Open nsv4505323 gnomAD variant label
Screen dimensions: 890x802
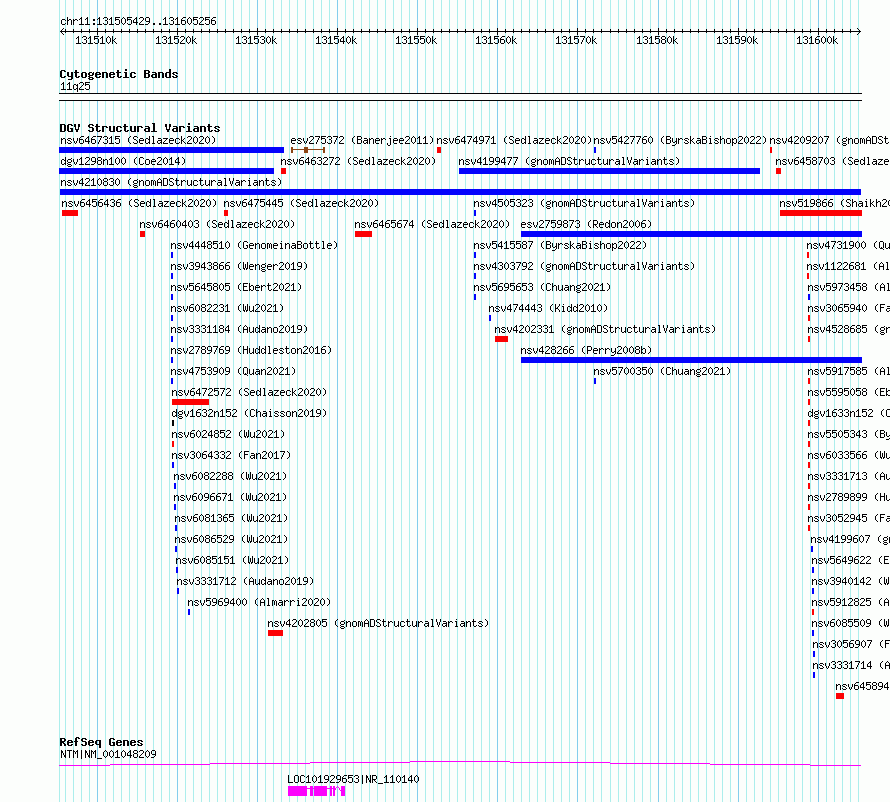pos(584,203)
